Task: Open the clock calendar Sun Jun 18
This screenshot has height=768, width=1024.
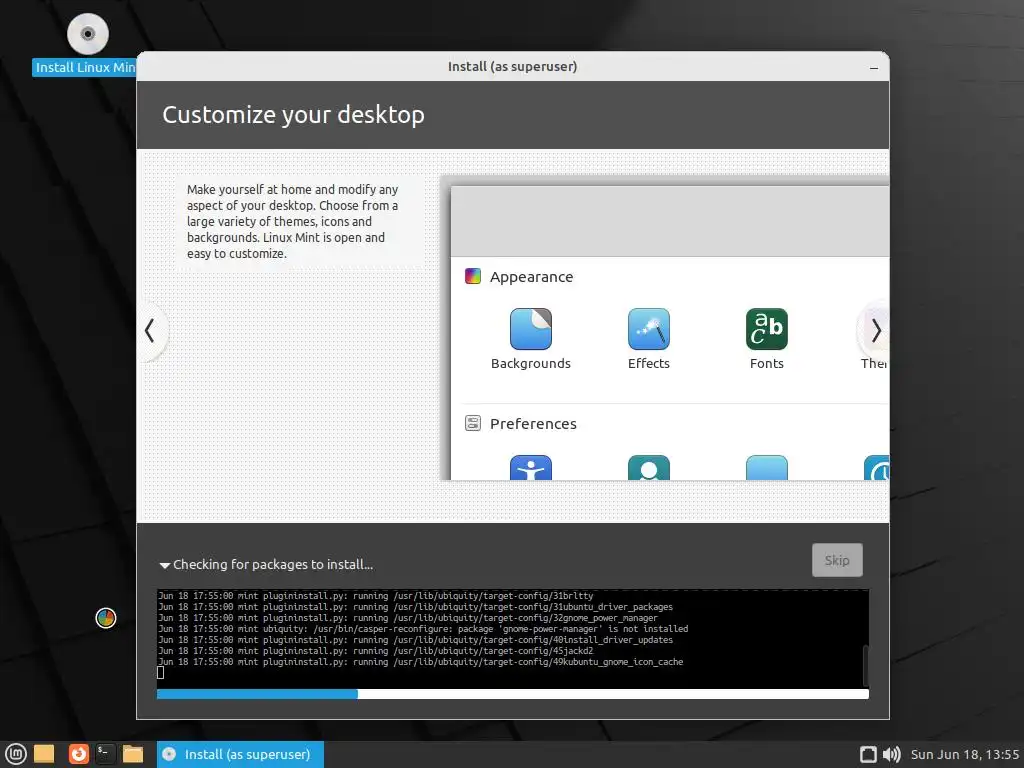Action: (x=965, y=754)
